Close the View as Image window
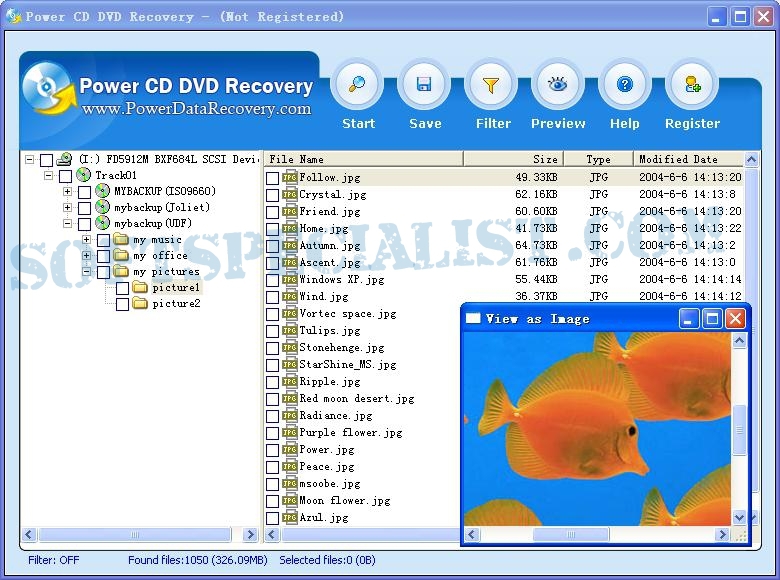Image resolution: width=780 pixels, height=580 pixels. tap(735, 319)
